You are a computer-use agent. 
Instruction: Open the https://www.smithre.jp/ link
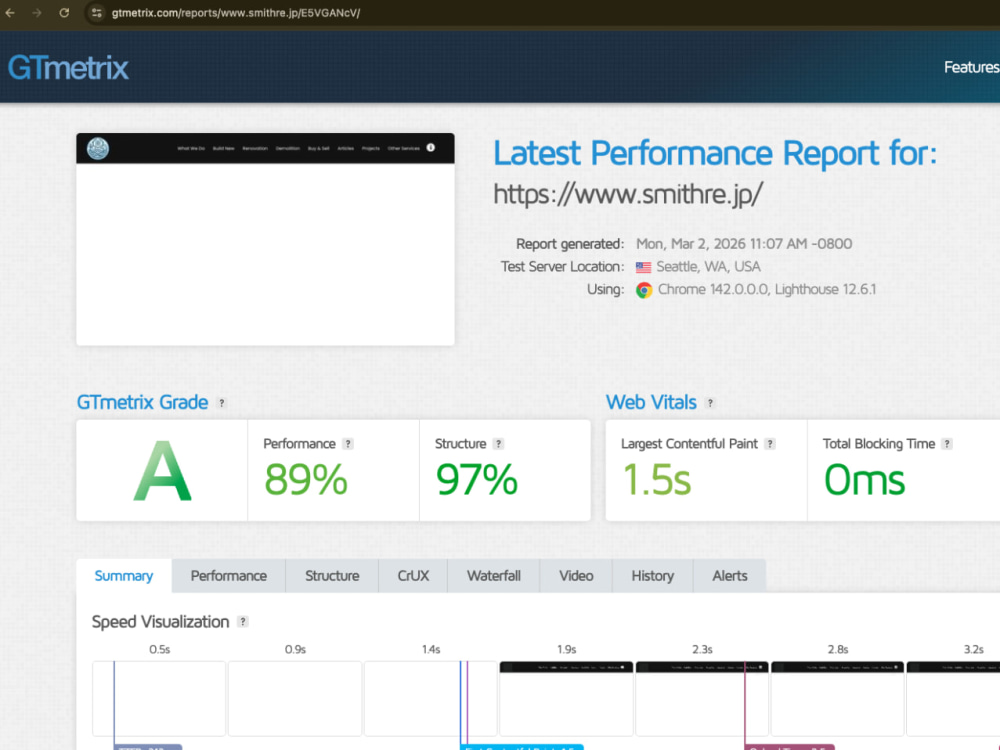tap(628, 194)
